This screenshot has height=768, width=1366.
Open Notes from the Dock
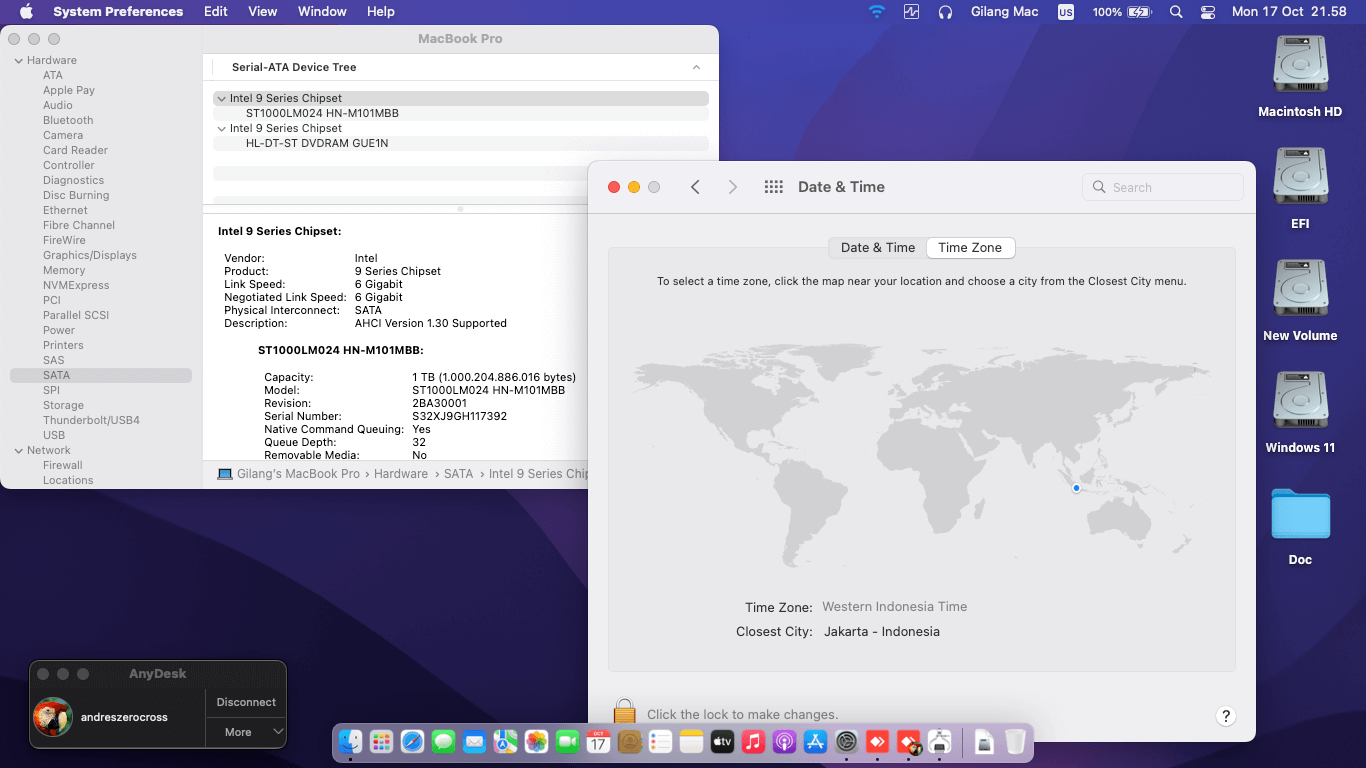point(691,741)
